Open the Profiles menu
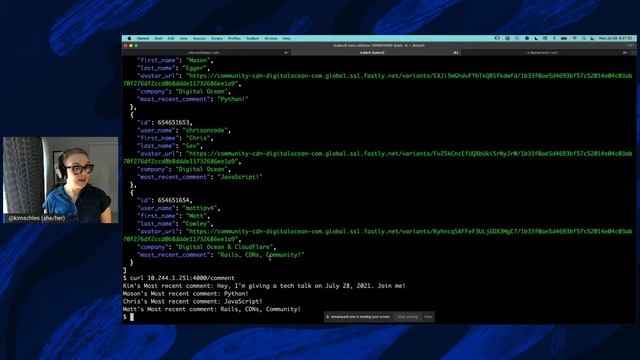This screenshot has width=640, height=360. [x=234, y=38]
